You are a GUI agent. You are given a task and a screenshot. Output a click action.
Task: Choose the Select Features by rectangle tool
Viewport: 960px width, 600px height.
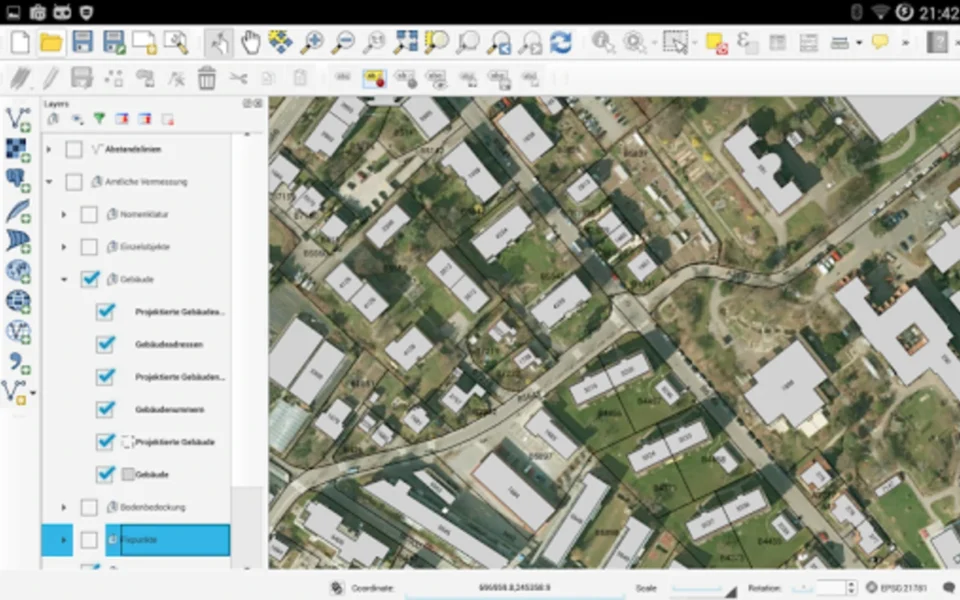pyautogui.click(x=675, y=42)
